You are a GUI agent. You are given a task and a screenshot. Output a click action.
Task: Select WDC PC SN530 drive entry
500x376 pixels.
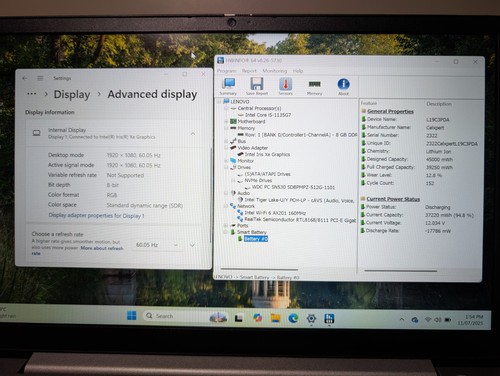(293, 187)
